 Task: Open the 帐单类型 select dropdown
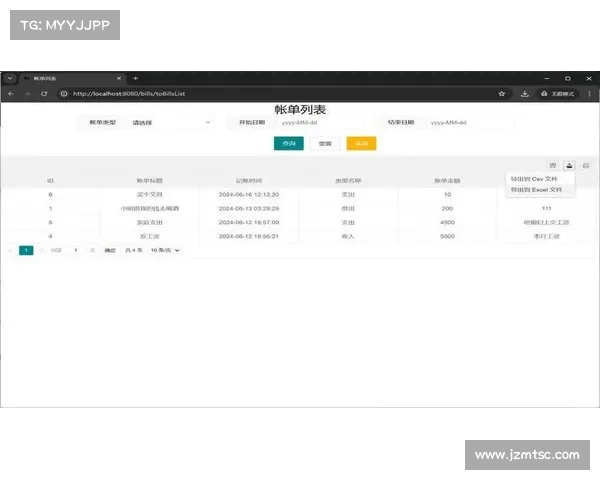coord(171,122)
